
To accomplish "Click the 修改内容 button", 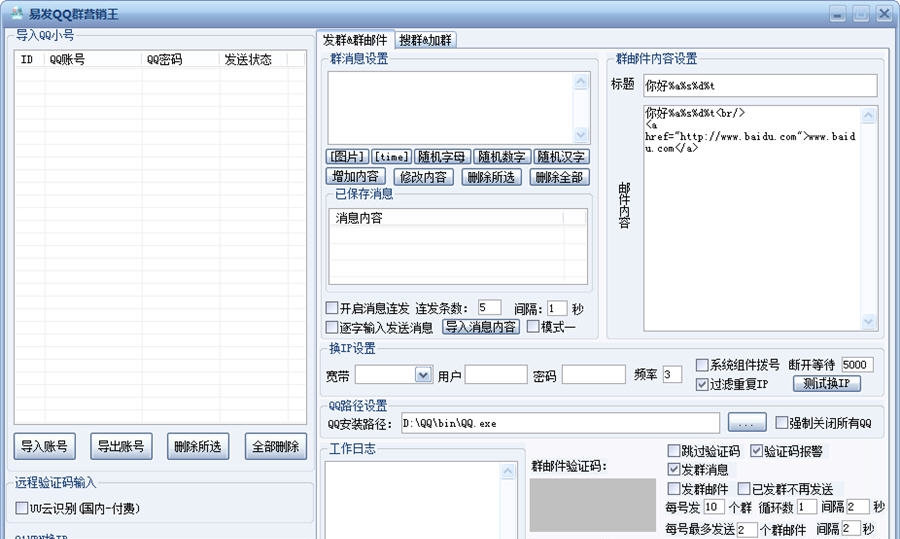I will click(423, 177).
